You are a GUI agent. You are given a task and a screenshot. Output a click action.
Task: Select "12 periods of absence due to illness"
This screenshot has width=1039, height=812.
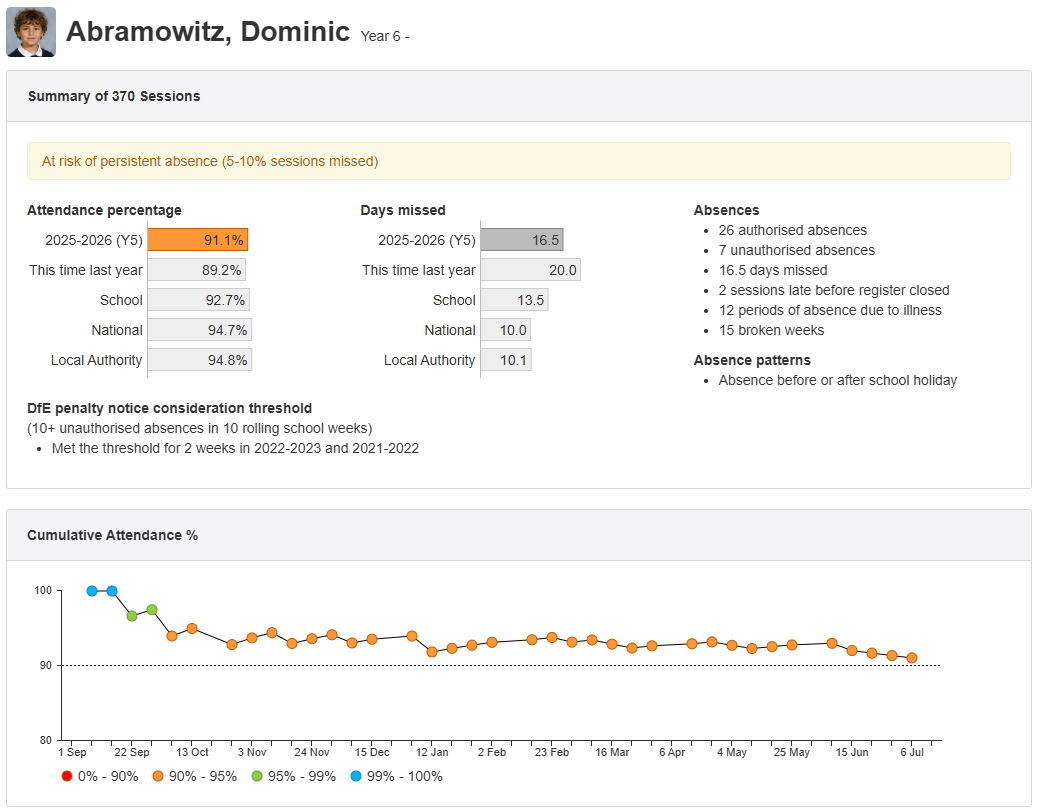click(830, 310)
